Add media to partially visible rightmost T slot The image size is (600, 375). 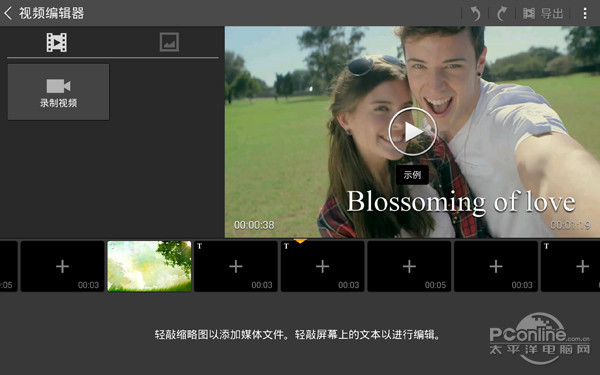(571, 266)
